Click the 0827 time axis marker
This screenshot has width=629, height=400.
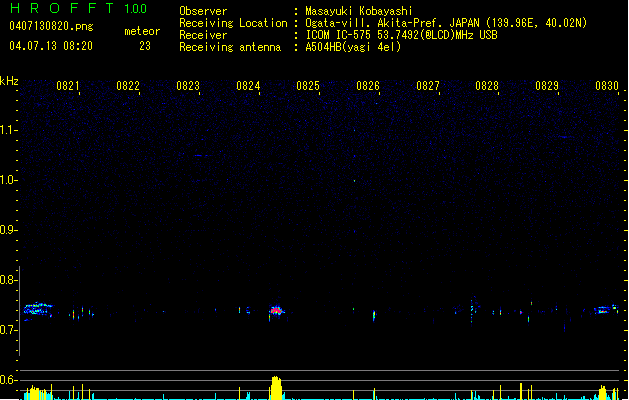tap(428, 86)
